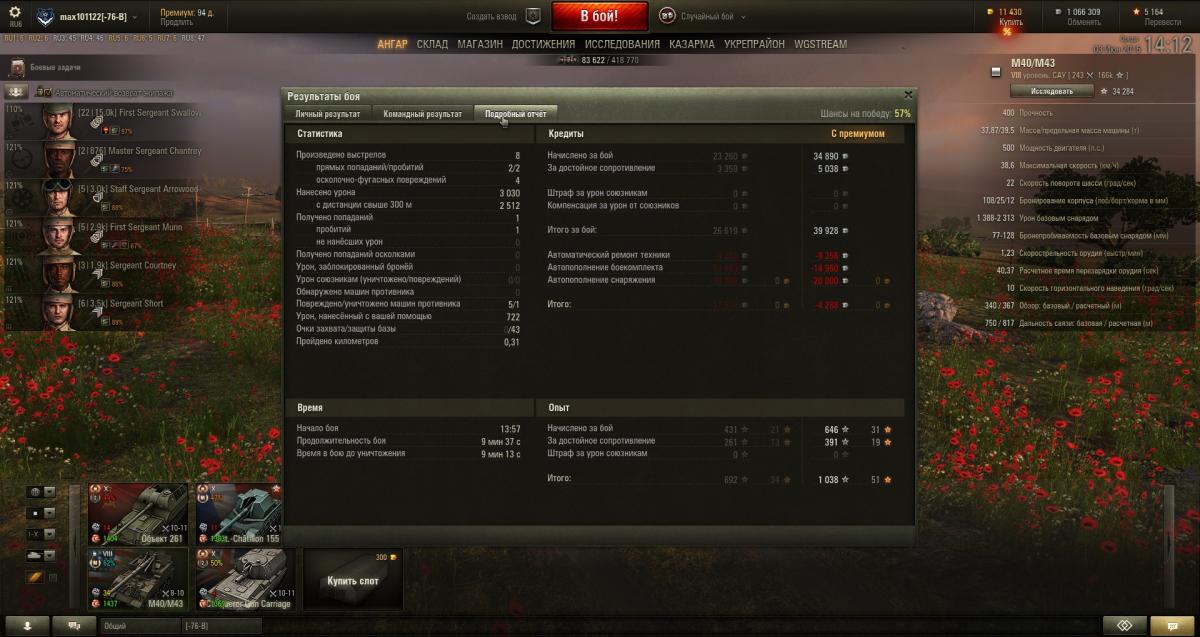Open the contacts list icon at bottom-left
This screenshot has height=637, width=1200.
coord(27,625)
